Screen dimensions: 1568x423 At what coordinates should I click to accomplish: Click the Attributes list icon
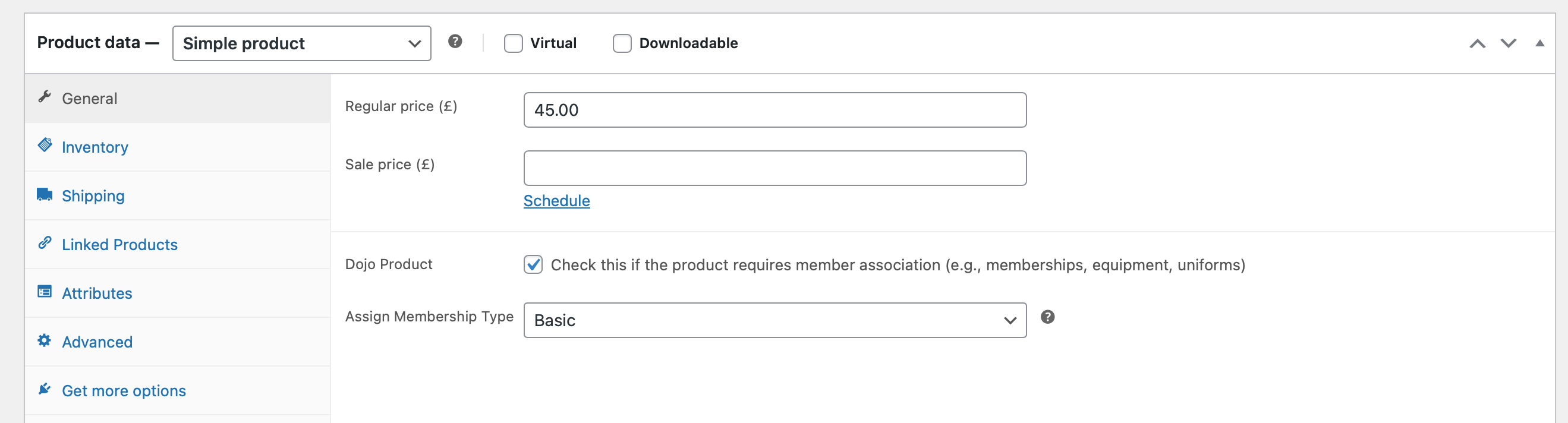coord(45,292)
